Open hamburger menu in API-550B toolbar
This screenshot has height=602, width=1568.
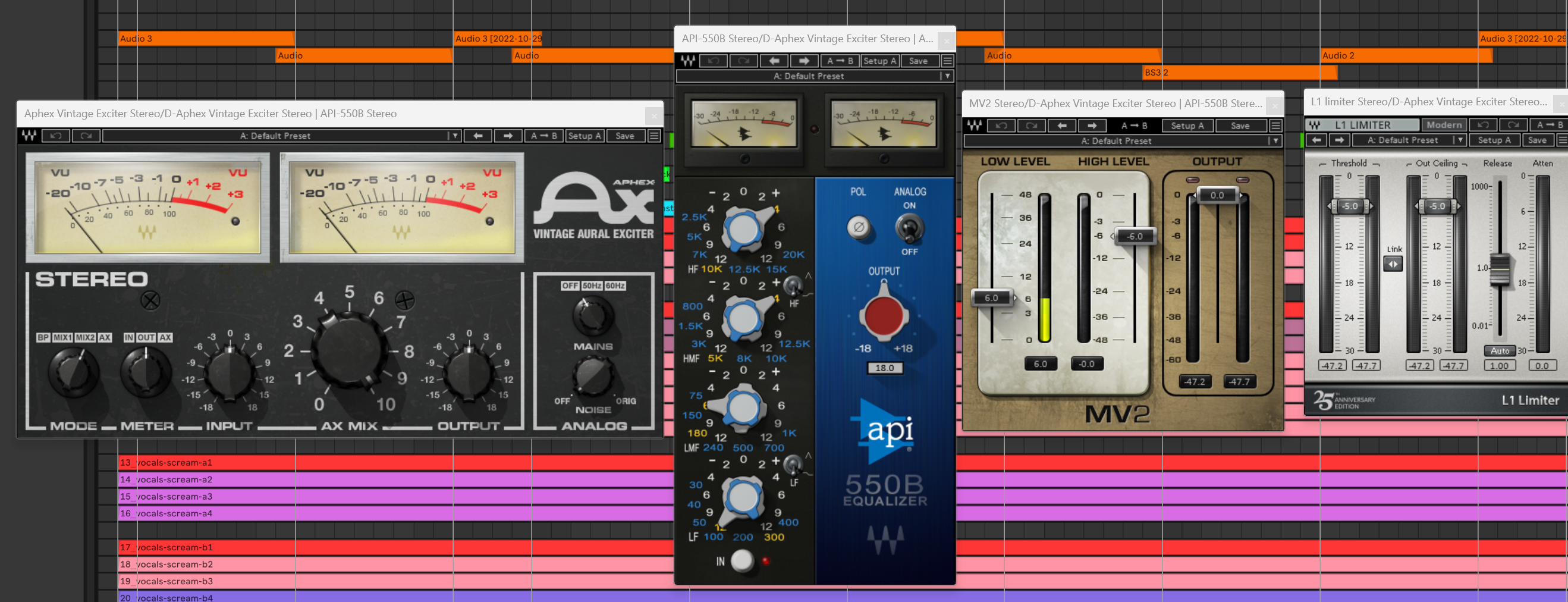pyautogui.click(x=947, y=61)
